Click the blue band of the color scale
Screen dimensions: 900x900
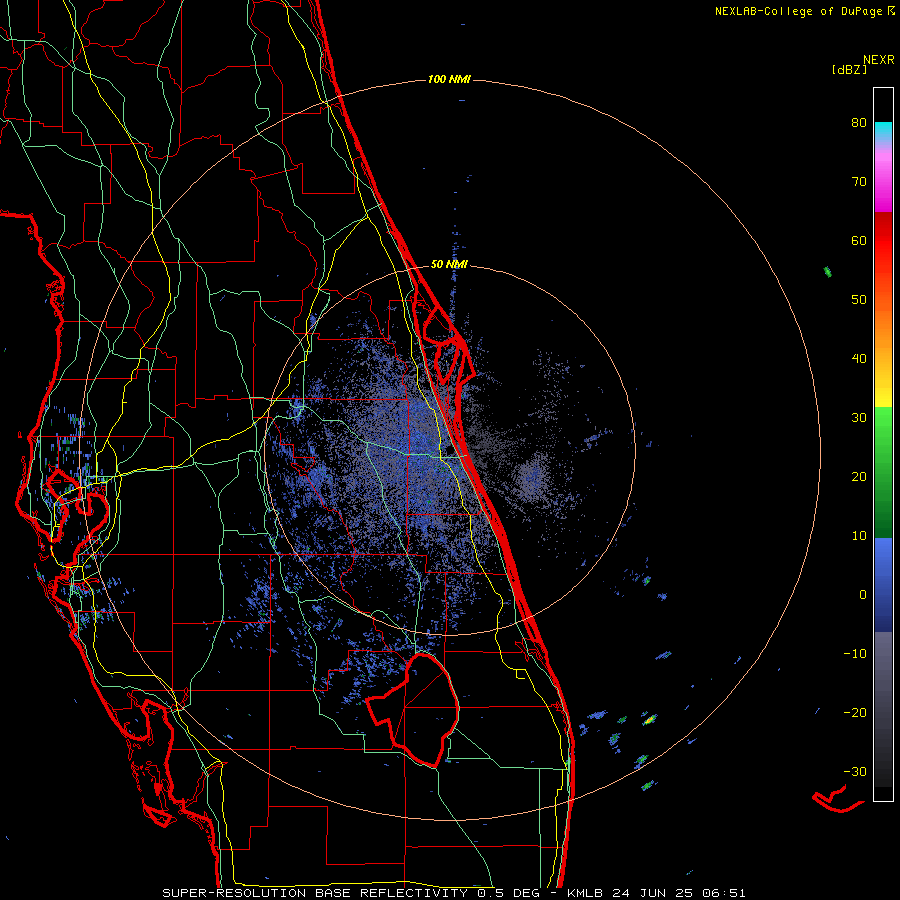coord(883,585)
